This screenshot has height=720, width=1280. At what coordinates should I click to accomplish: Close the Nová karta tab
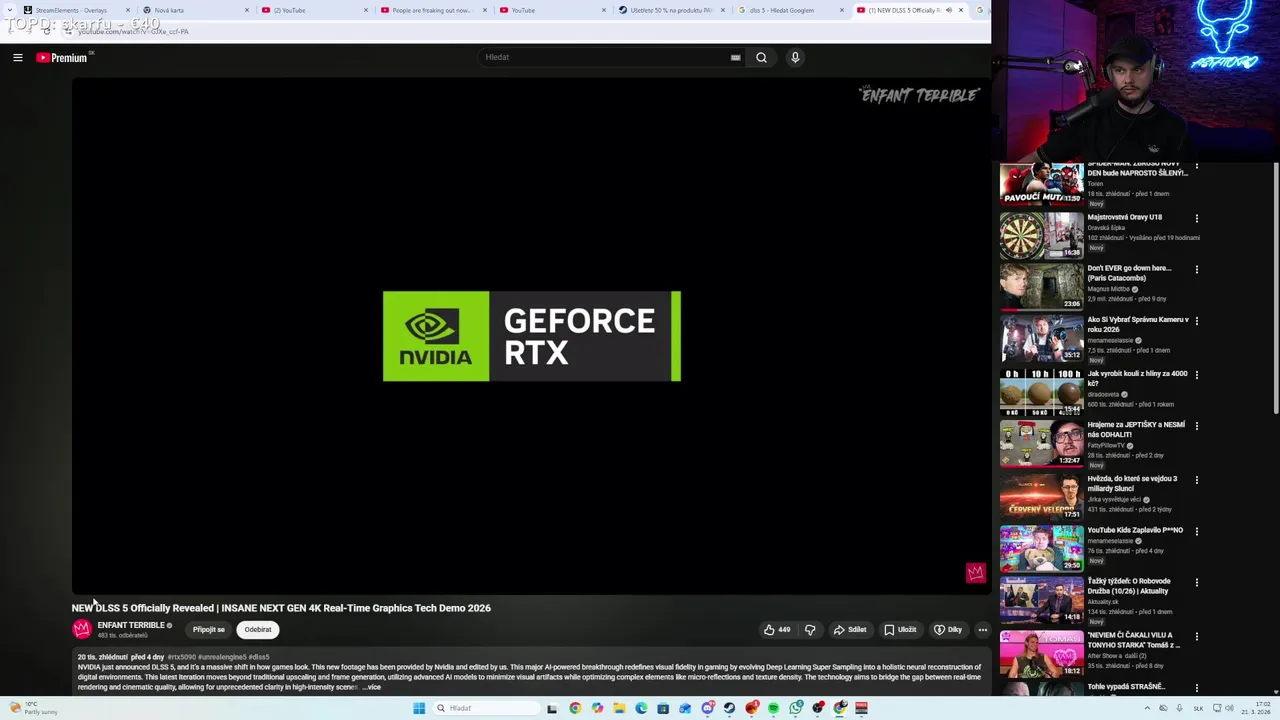[x=247, y=10]
